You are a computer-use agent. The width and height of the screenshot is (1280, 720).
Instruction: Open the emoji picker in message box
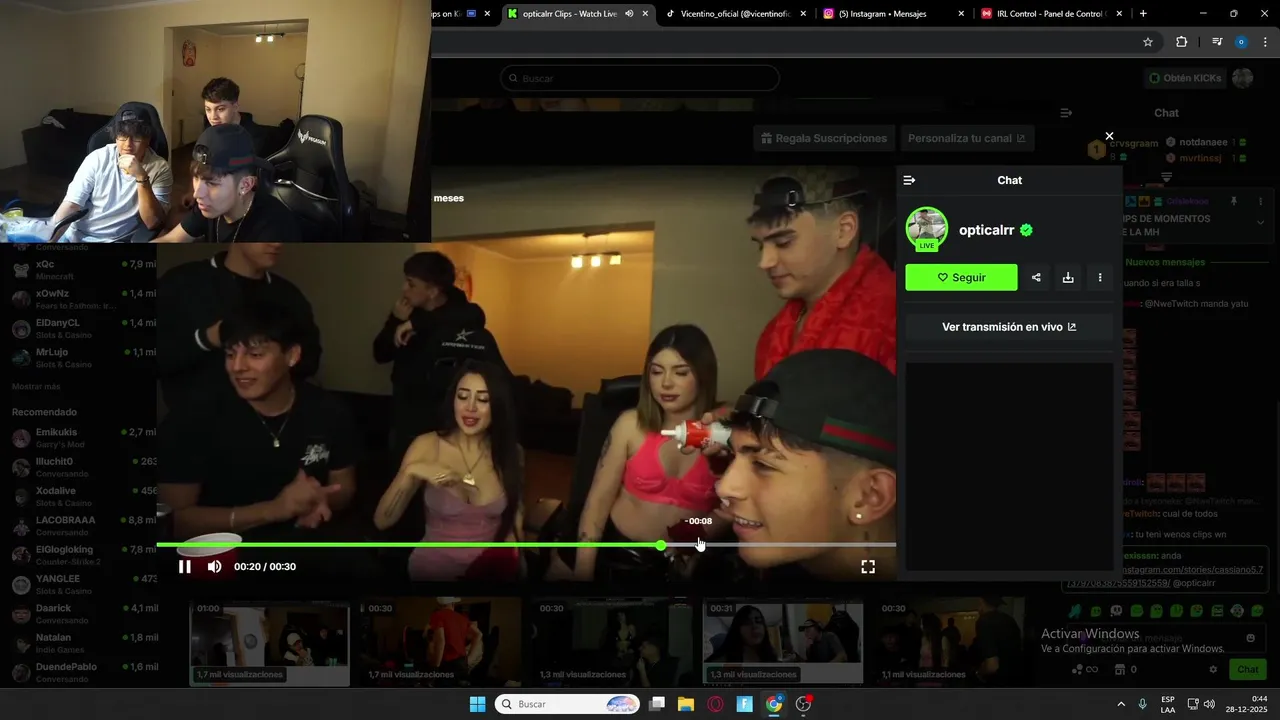point(1250,638)
